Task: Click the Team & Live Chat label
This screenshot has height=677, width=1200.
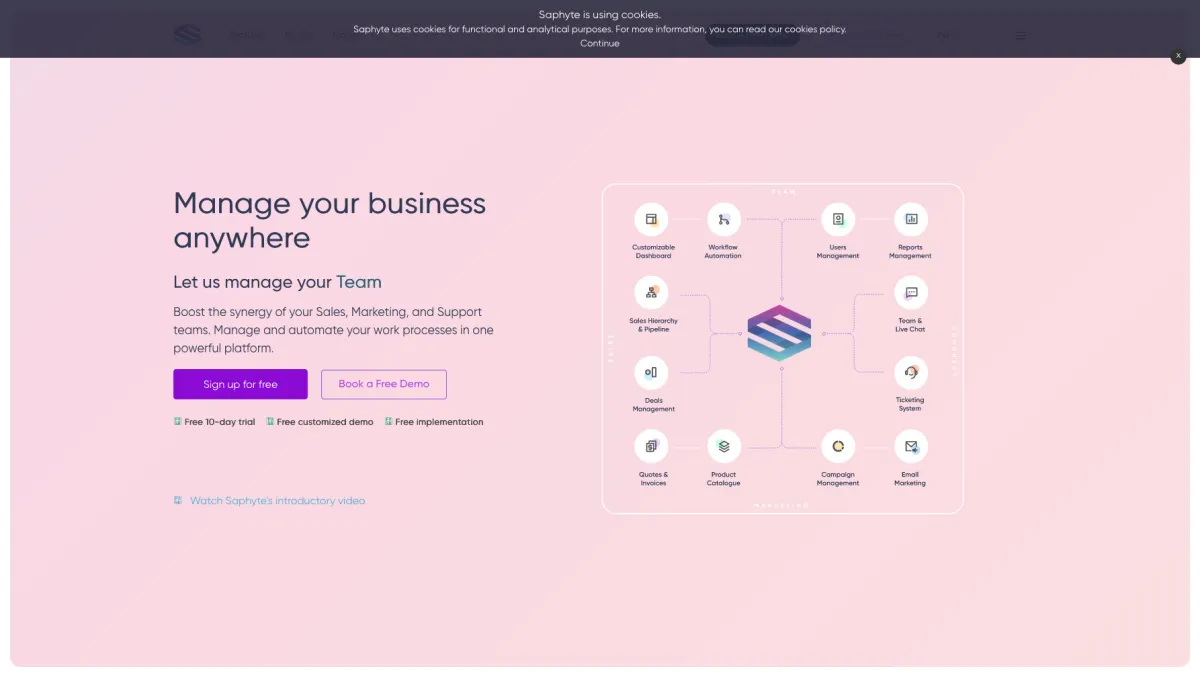Action: coord(910,325)
